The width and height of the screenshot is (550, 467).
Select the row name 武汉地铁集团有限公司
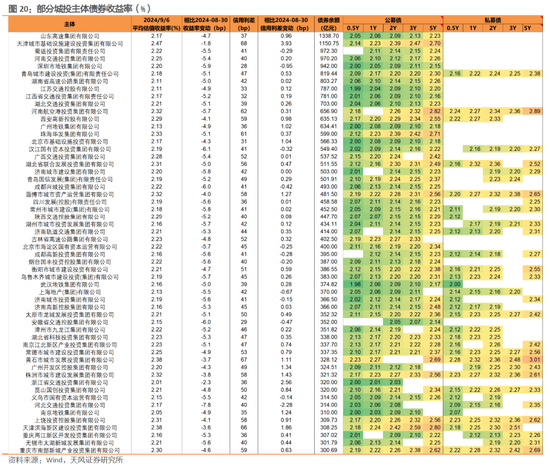[70, 285]
